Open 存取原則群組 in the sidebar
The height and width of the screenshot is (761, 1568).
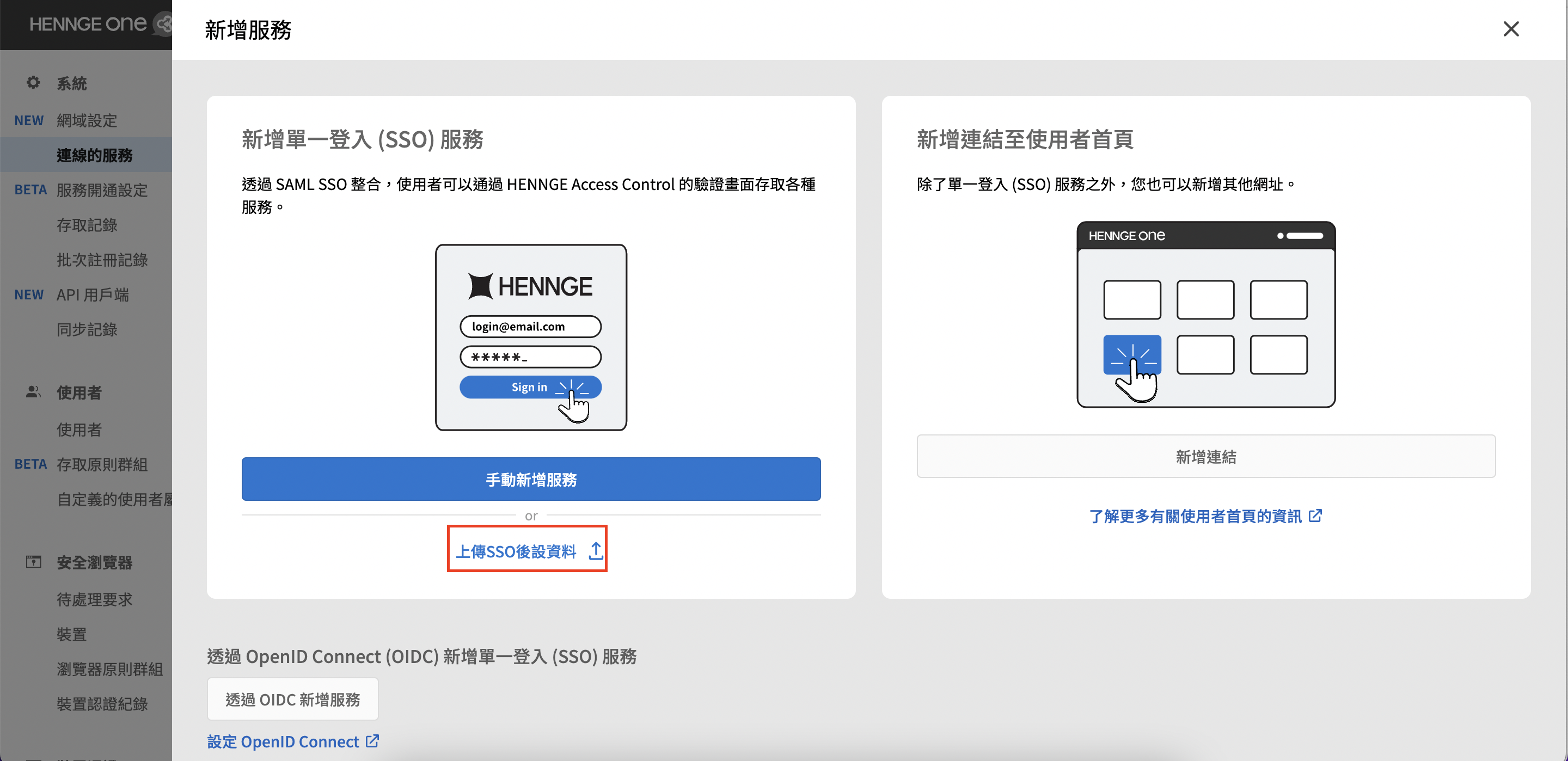tap(102, 464)
